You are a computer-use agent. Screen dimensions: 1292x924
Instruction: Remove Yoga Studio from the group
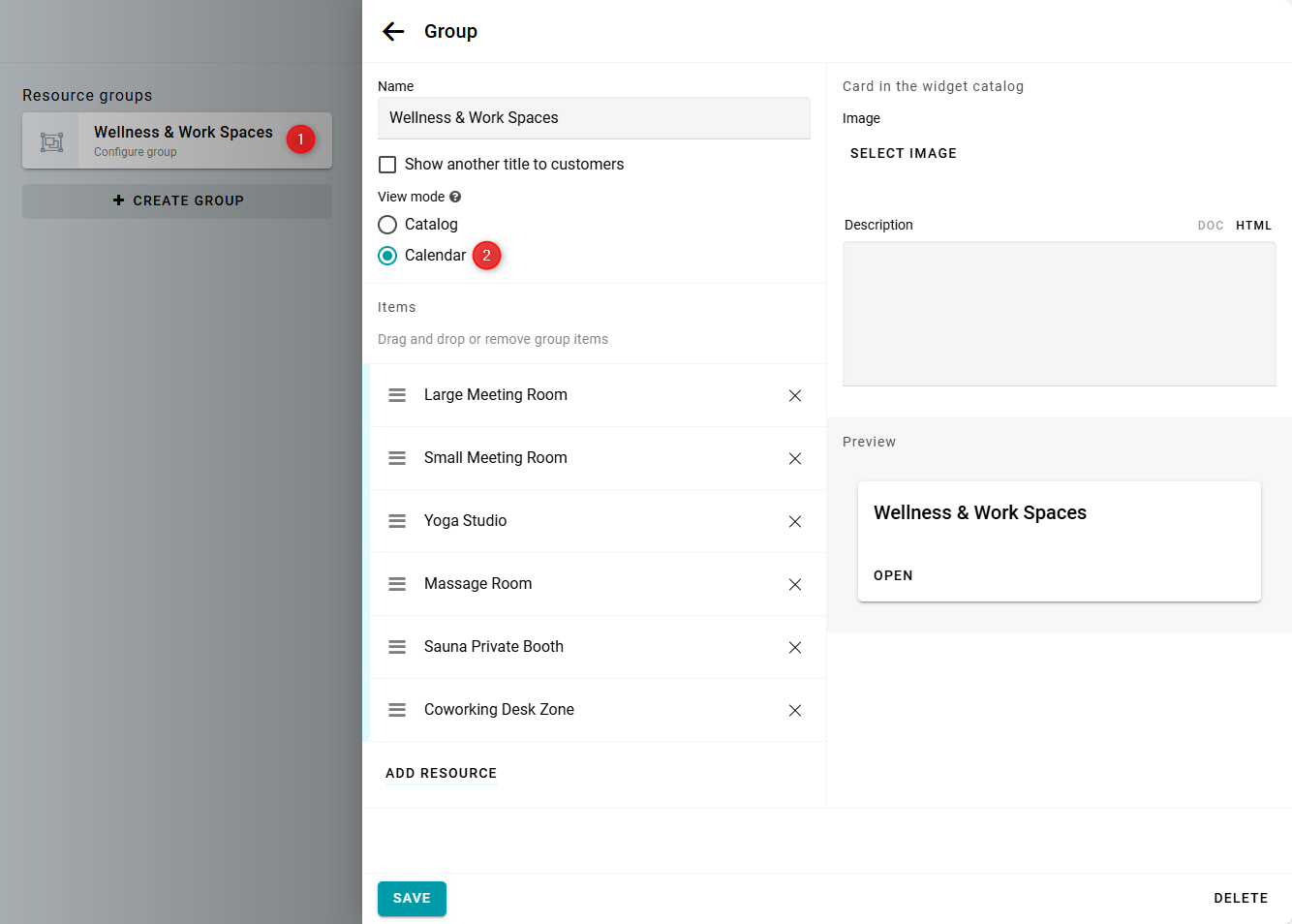(x=794, y=521)
